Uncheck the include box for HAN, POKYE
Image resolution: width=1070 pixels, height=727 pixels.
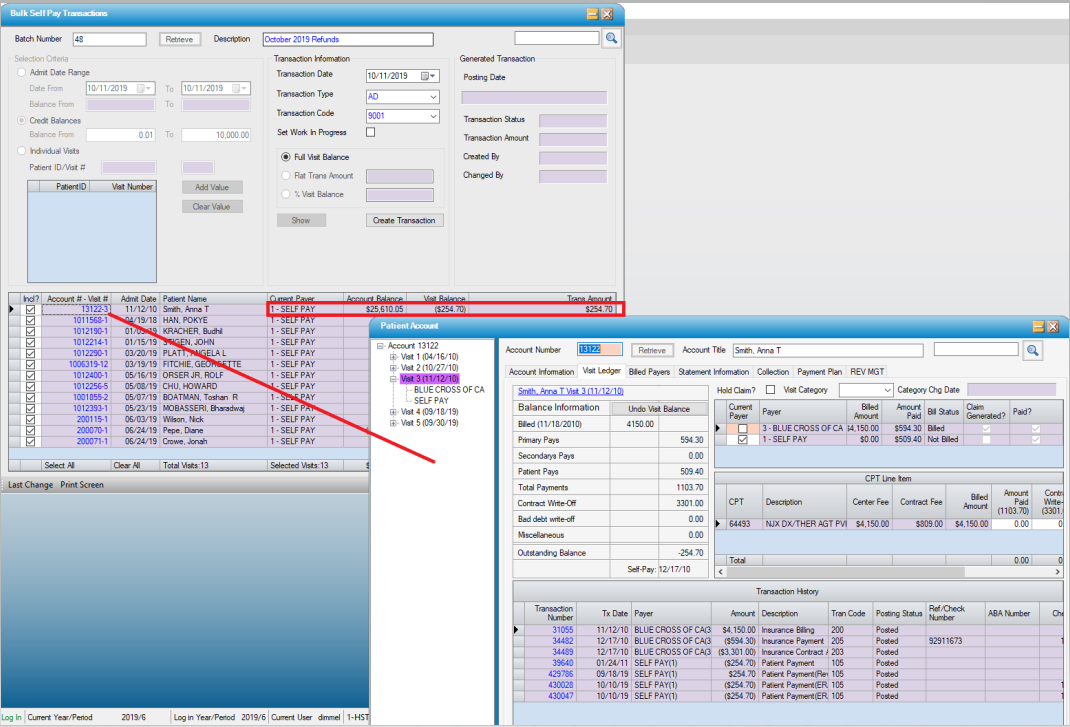(30, 320)
